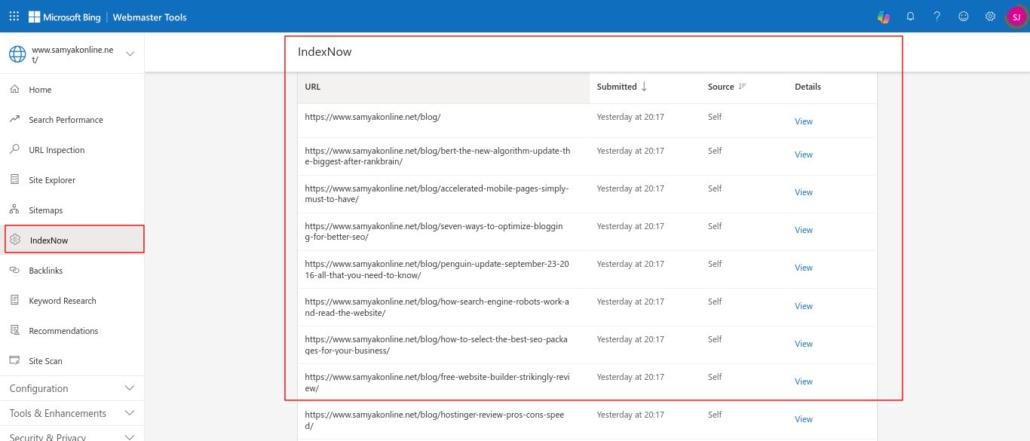Click the hostinger-review-pros-cons URL text
Image resolution: width=1030 pixels, height=441 pixels.
point(434,420)
